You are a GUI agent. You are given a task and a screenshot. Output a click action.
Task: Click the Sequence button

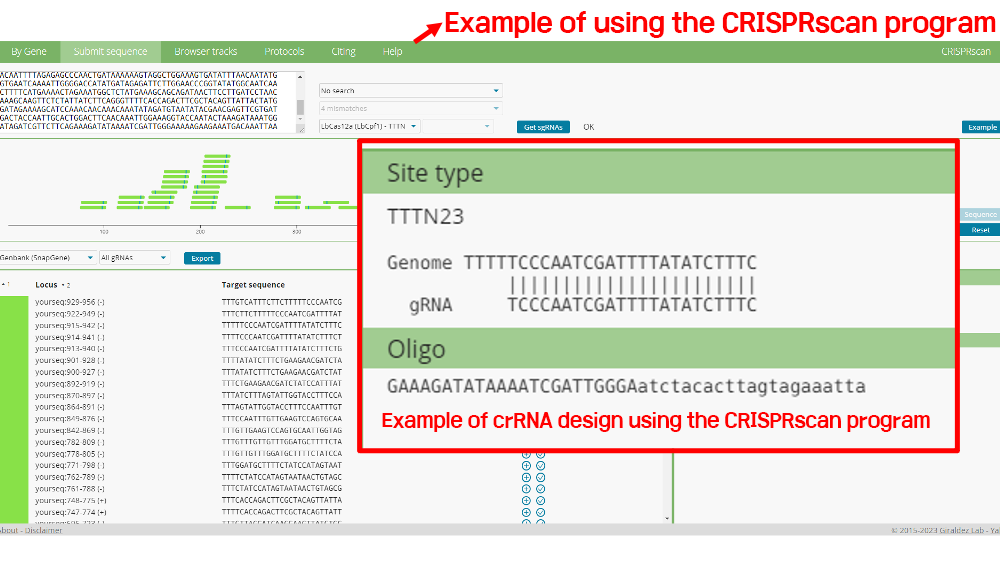coord(980,214)
